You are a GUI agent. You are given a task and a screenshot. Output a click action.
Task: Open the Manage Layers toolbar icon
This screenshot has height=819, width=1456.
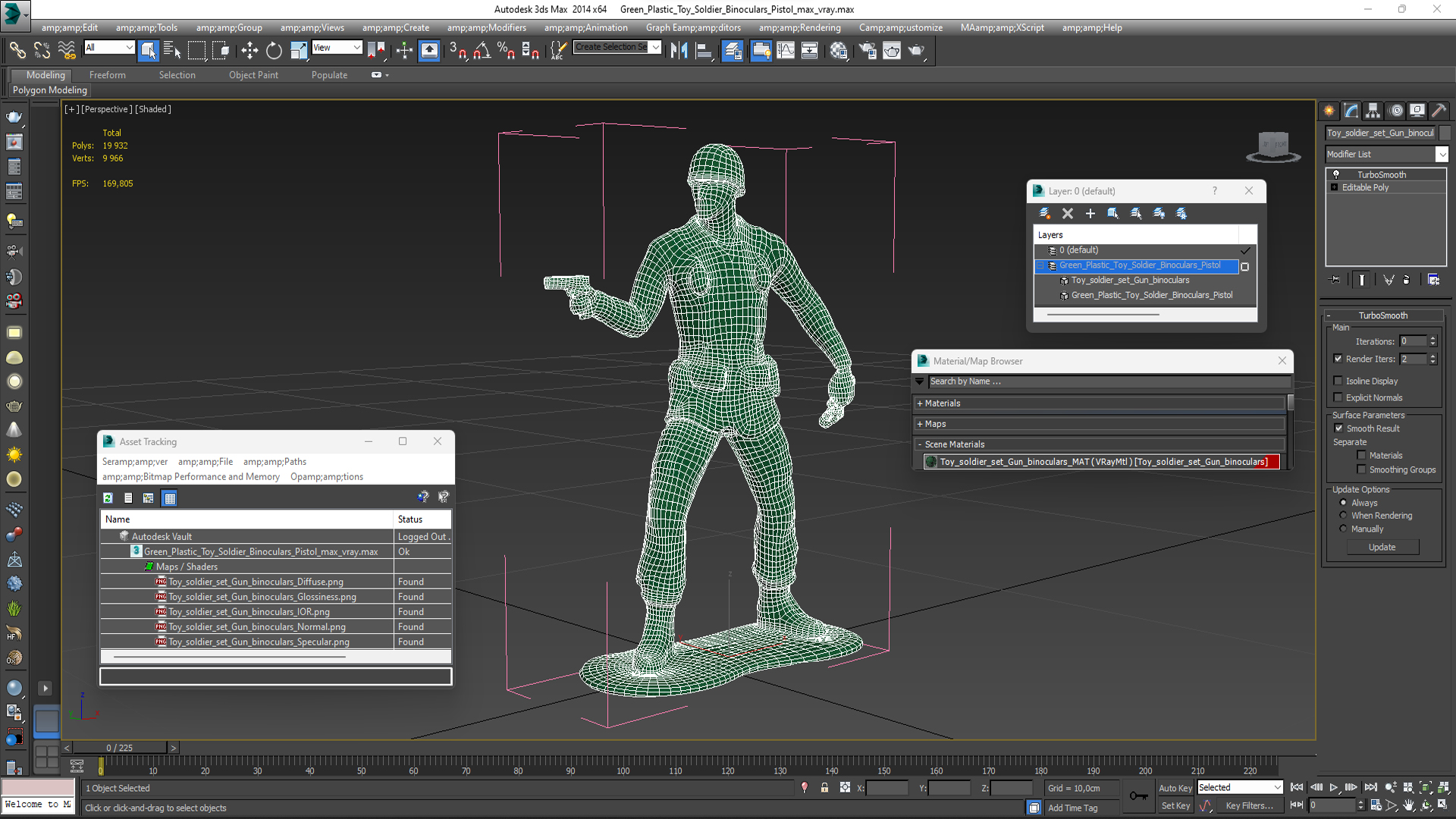[x=733, y=50]
